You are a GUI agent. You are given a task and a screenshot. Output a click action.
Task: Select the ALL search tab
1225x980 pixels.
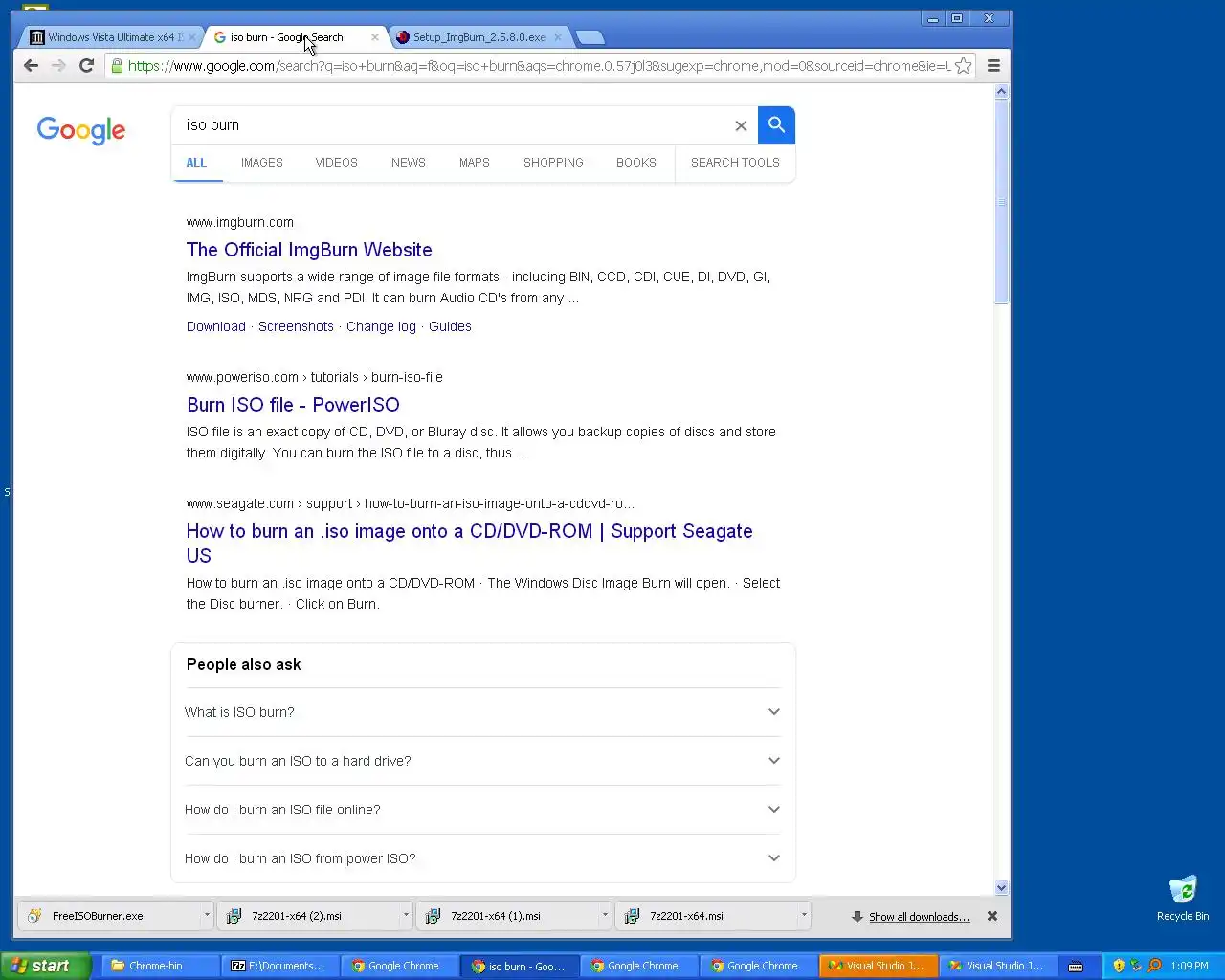[196, 163]
